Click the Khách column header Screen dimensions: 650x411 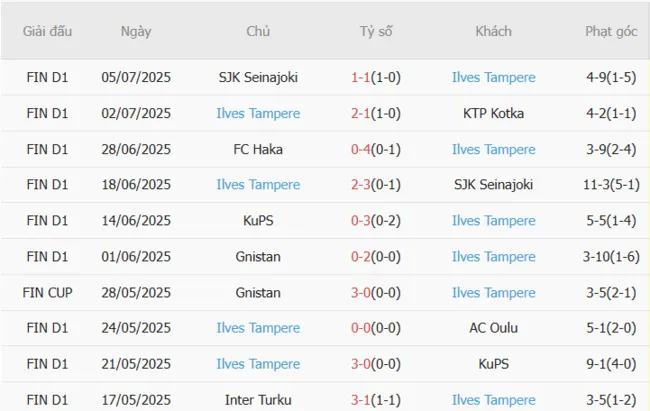493,31
